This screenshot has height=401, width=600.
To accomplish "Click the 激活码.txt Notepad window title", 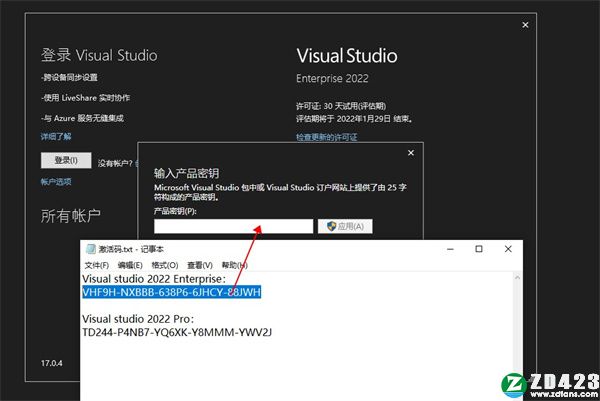I will pos(131,249).
